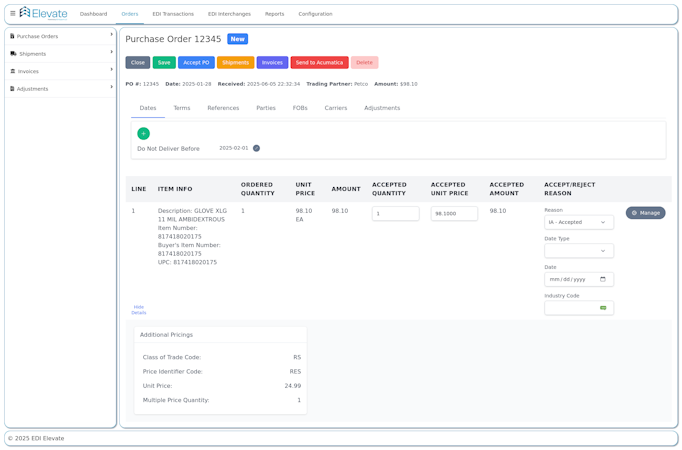This screenshot has height=450, width=682.
Task: Click the green add date plus icon
Action: (x=143, y=133)
